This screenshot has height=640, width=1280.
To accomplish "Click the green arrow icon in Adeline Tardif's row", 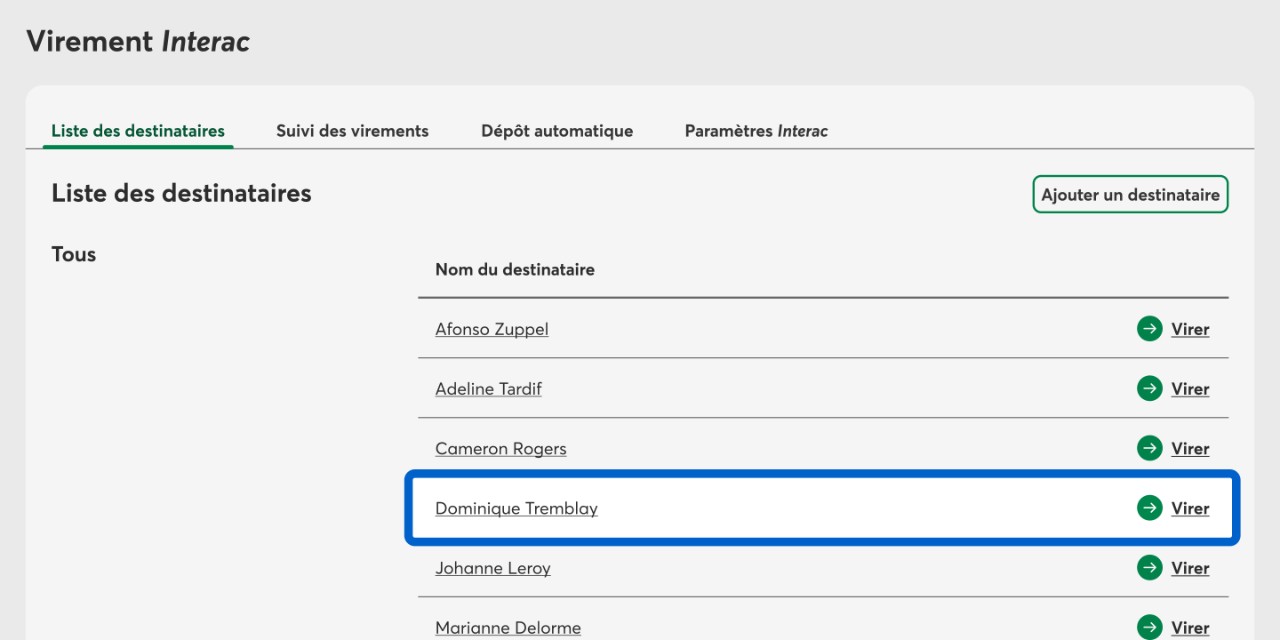I will coord(1149,389).
